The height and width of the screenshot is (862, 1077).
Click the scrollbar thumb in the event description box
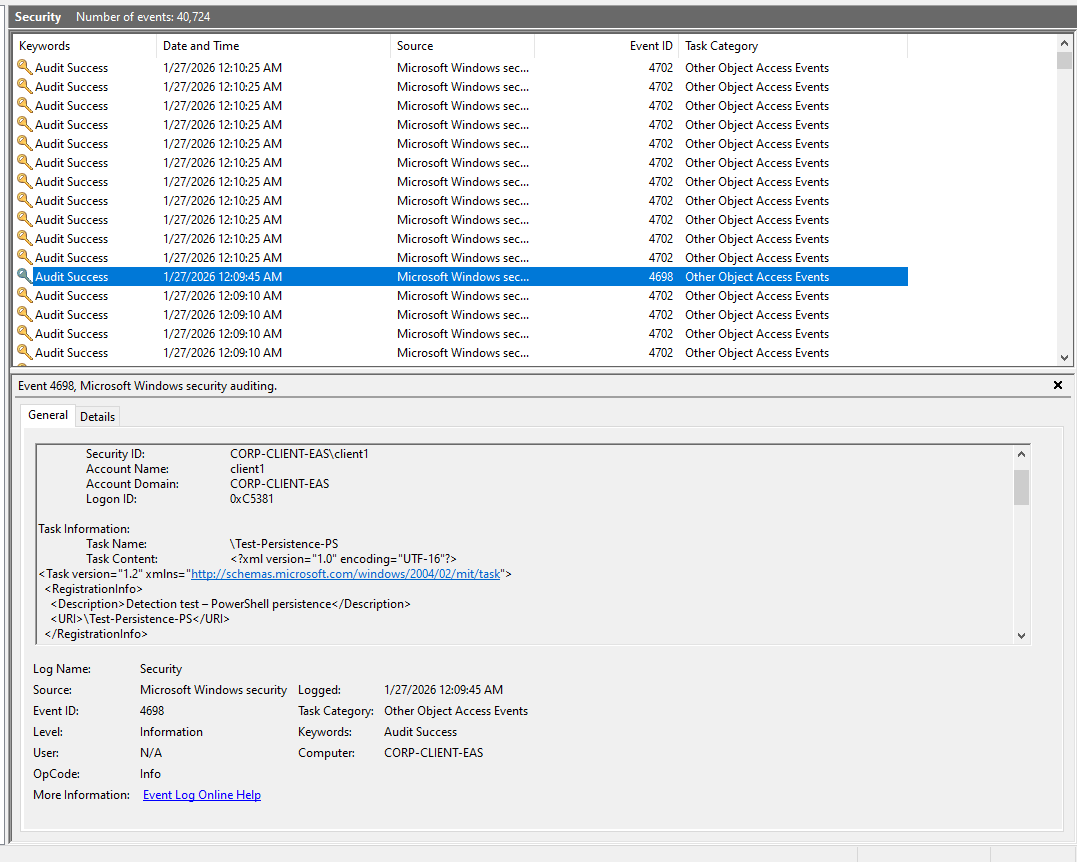[x=1021, y=487]
